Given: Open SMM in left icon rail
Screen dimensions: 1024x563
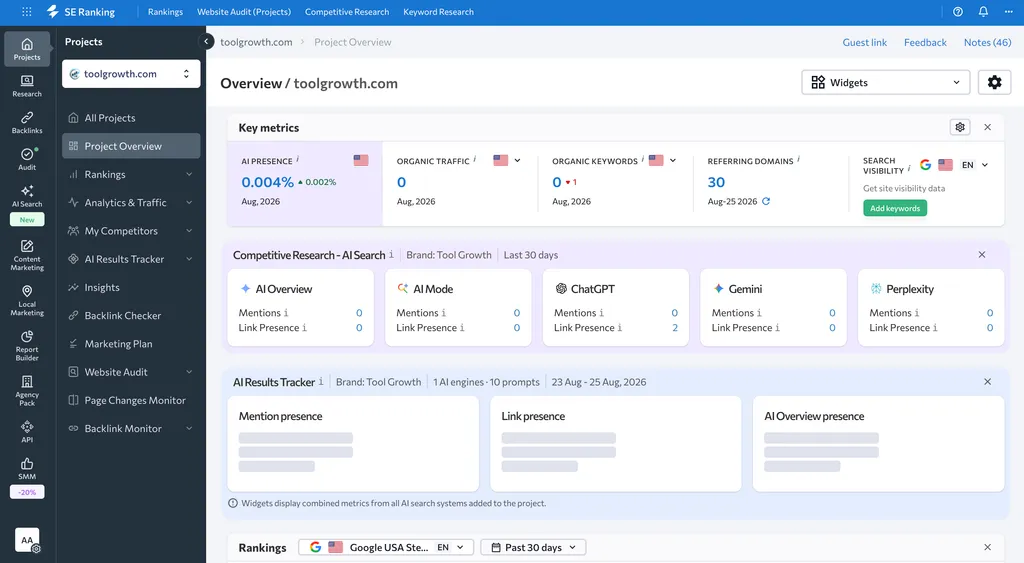Looking at the screenshot, I should pyautogui.click(x=27, y=468).
